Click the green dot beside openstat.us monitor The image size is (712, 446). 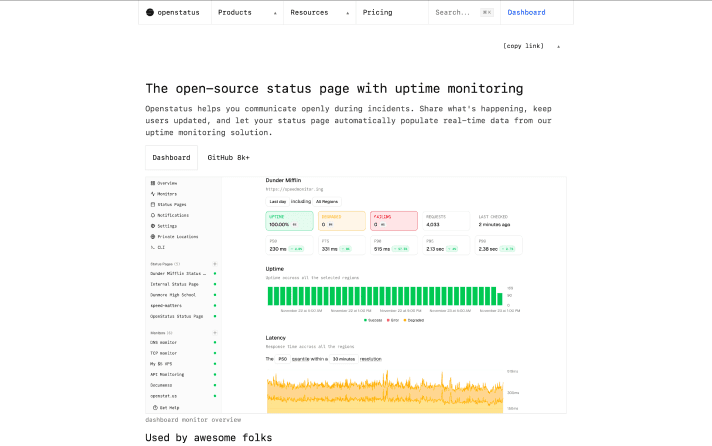point(215,396)
